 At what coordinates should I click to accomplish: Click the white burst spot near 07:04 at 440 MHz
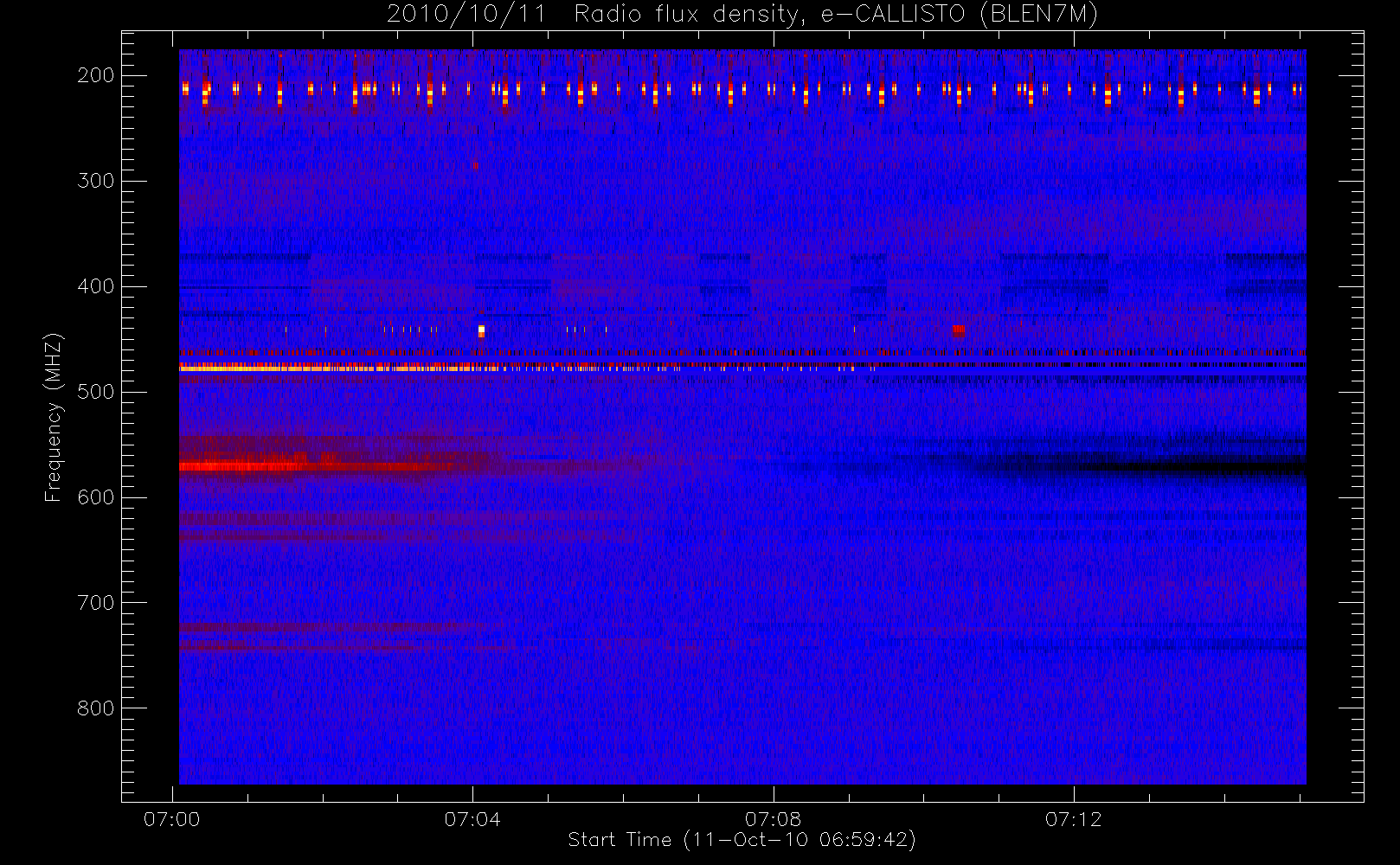[x=482, y=331]
